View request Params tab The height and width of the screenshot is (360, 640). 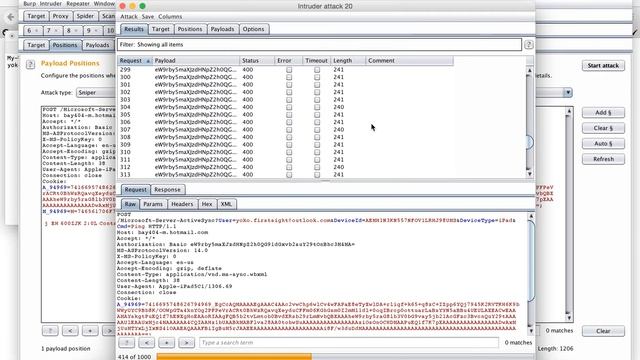coord(153,204)
